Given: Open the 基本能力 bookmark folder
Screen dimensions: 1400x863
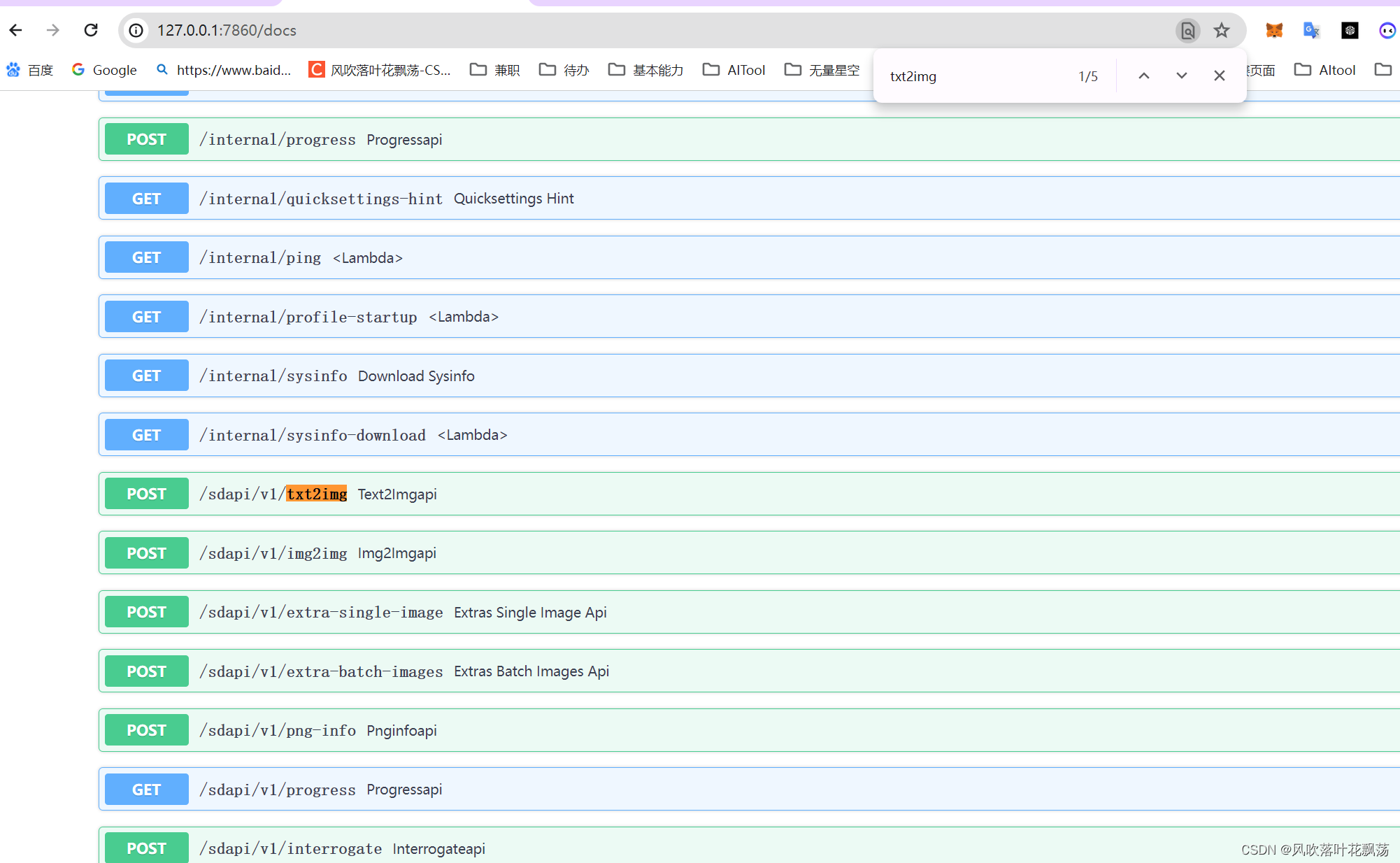Looking at the screenshot, I should coord(645,70).
